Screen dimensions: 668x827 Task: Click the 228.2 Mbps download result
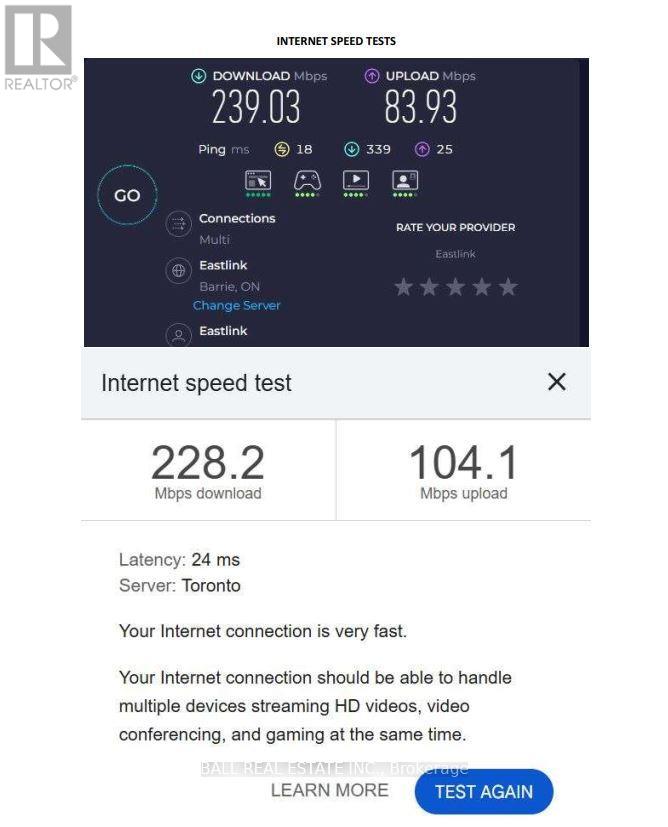coord(208,470)
